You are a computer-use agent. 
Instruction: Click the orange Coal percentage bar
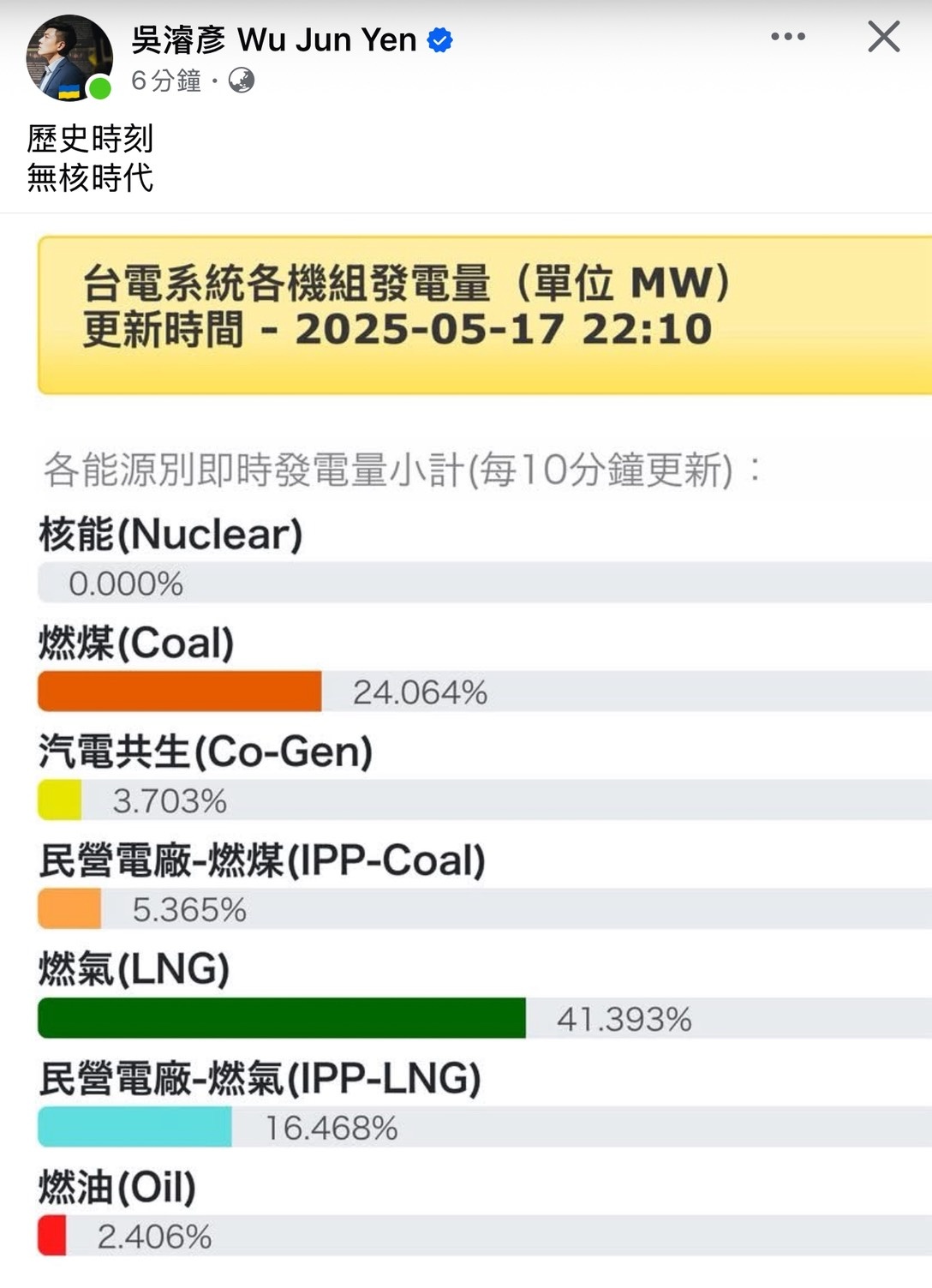point(180,692)
